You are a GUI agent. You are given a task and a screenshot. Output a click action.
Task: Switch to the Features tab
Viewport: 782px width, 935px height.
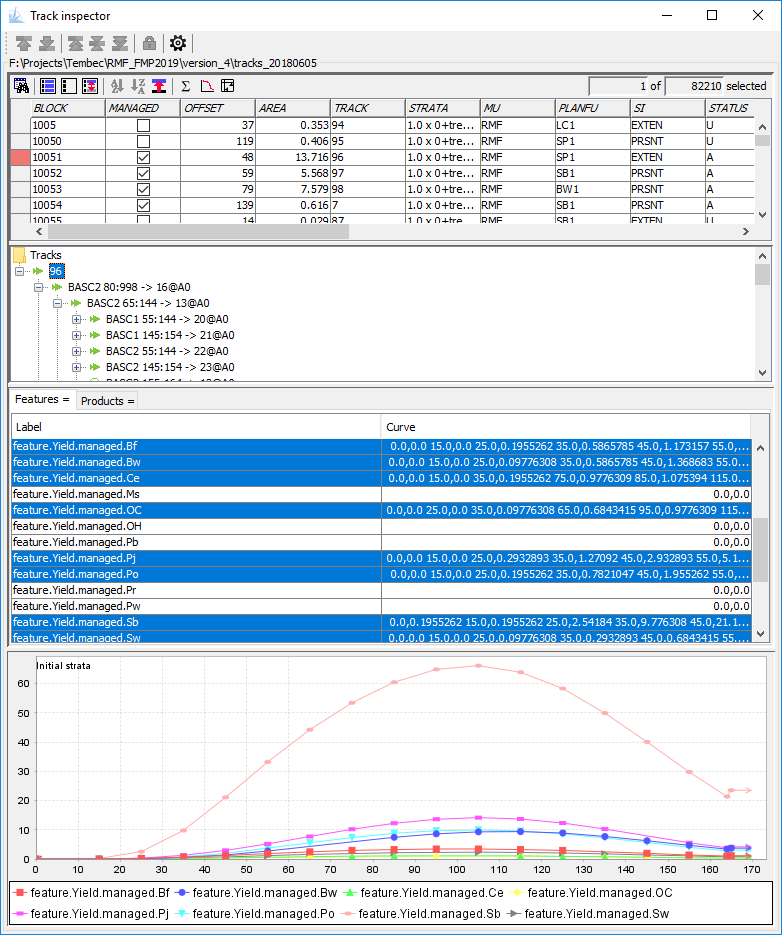[41, 400]
